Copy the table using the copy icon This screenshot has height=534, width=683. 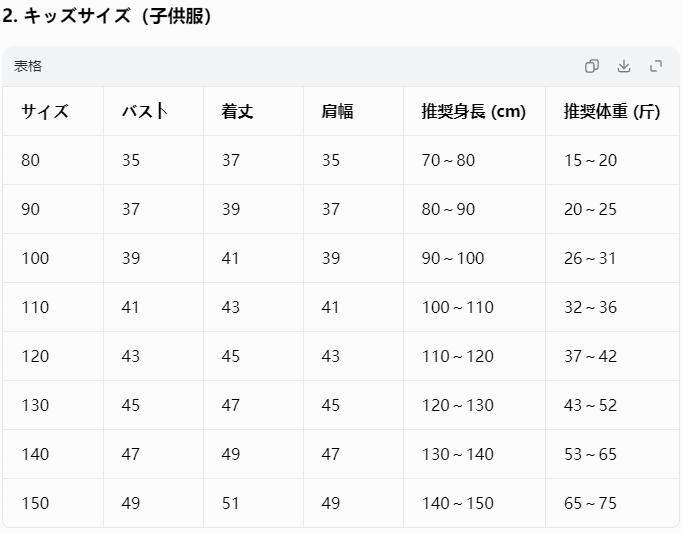[x=592, y=66]
